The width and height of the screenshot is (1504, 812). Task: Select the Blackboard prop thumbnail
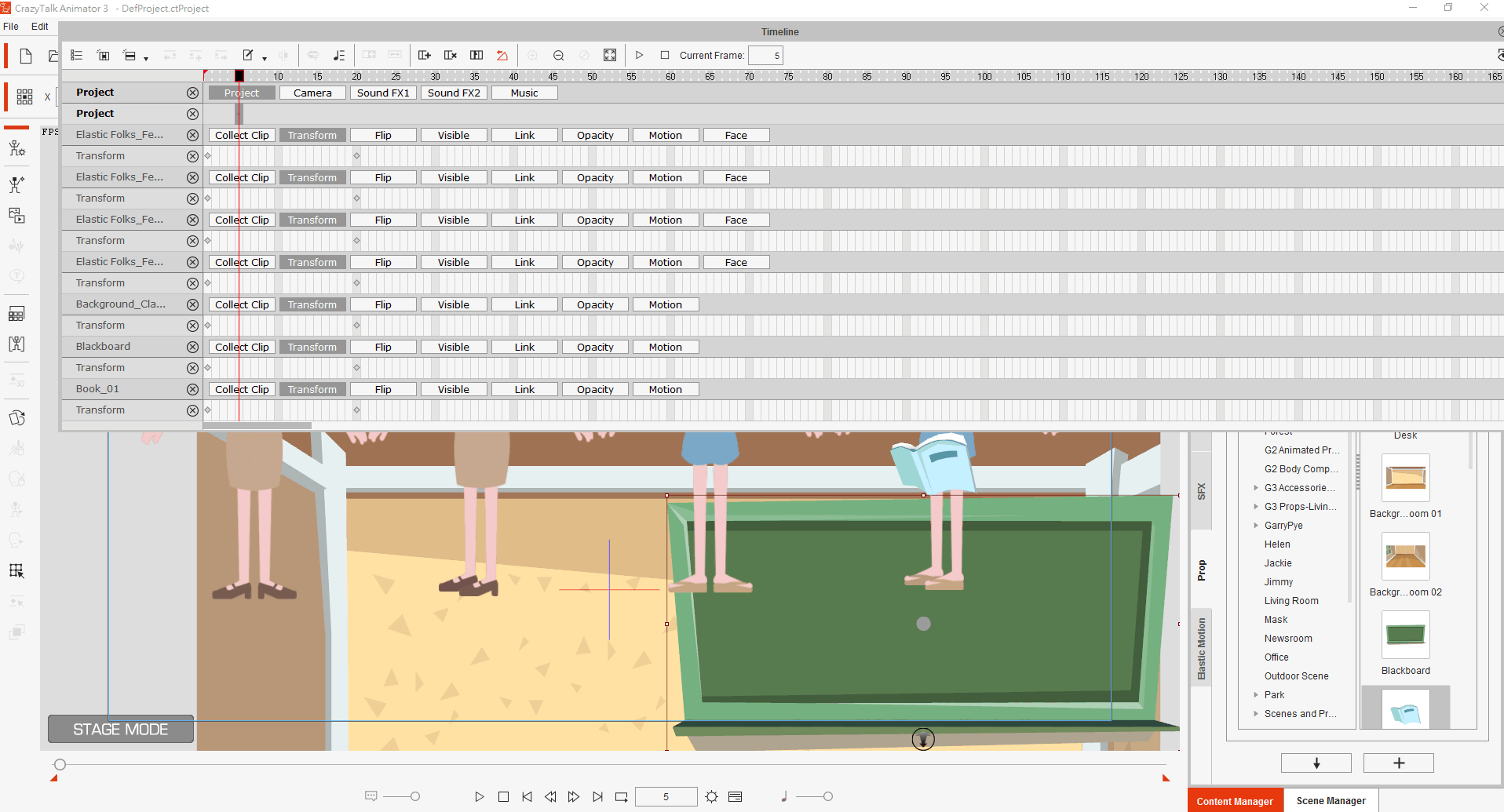[1405, 635]
